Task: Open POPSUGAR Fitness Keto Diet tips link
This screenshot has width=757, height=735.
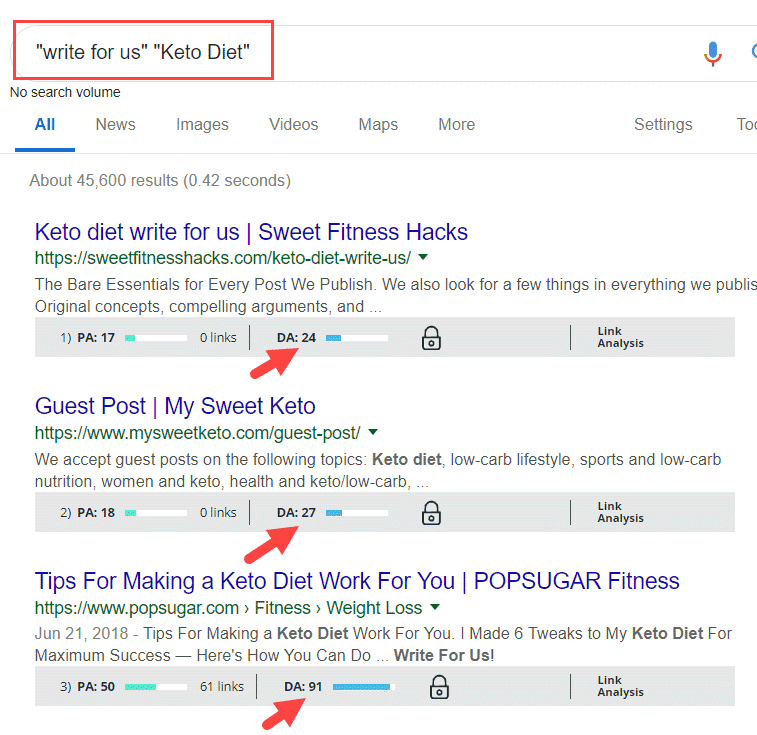Action: pos(357,581)
